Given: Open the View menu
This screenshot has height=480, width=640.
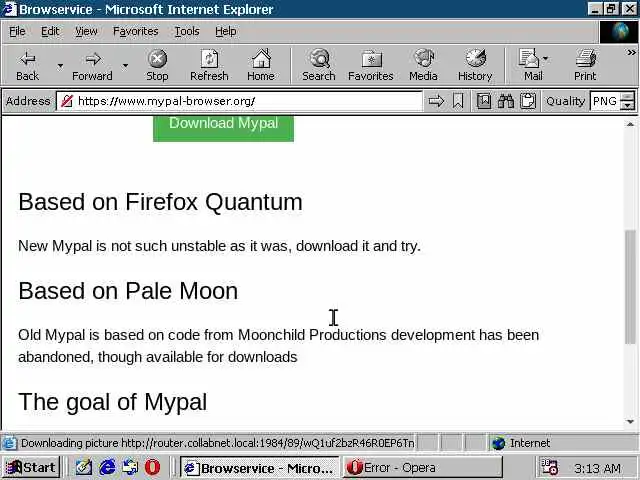Looking at the screenshot, I should pos(86,31).
